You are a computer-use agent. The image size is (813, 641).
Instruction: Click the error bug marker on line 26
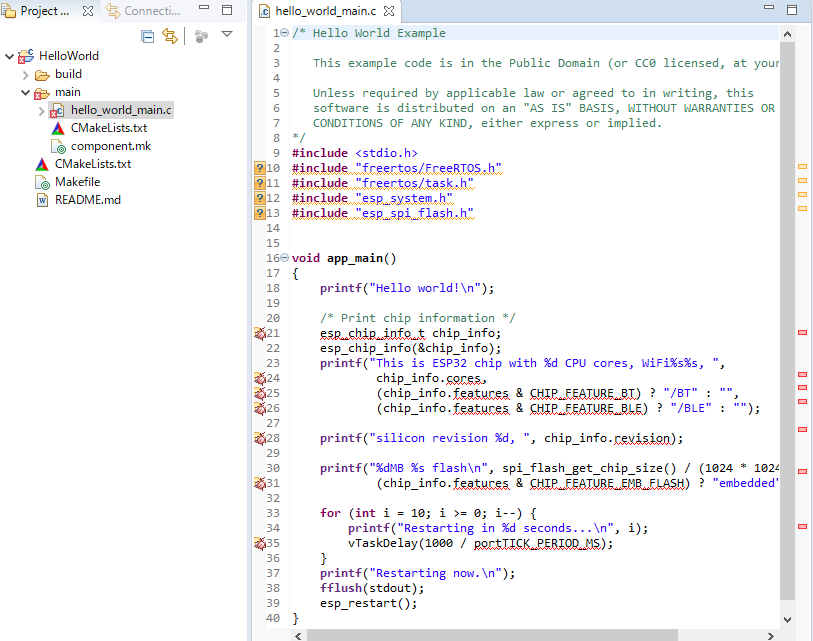click(x=260, y=408)
